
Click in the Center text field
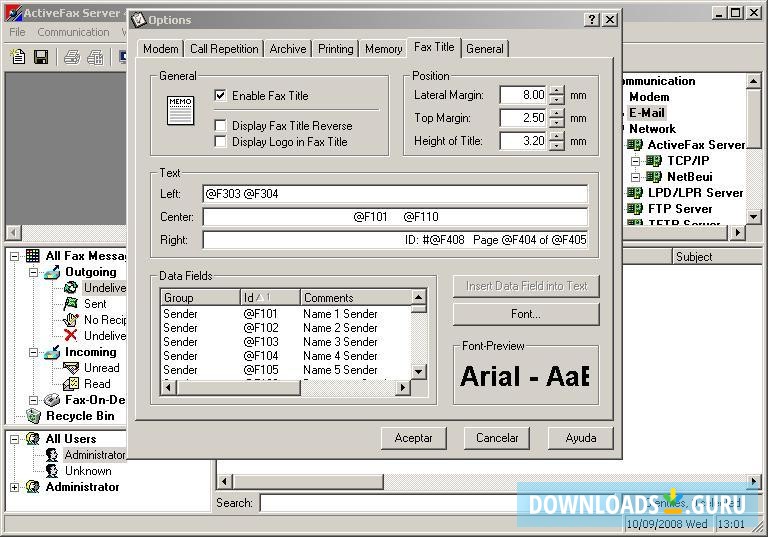(395, 217)
